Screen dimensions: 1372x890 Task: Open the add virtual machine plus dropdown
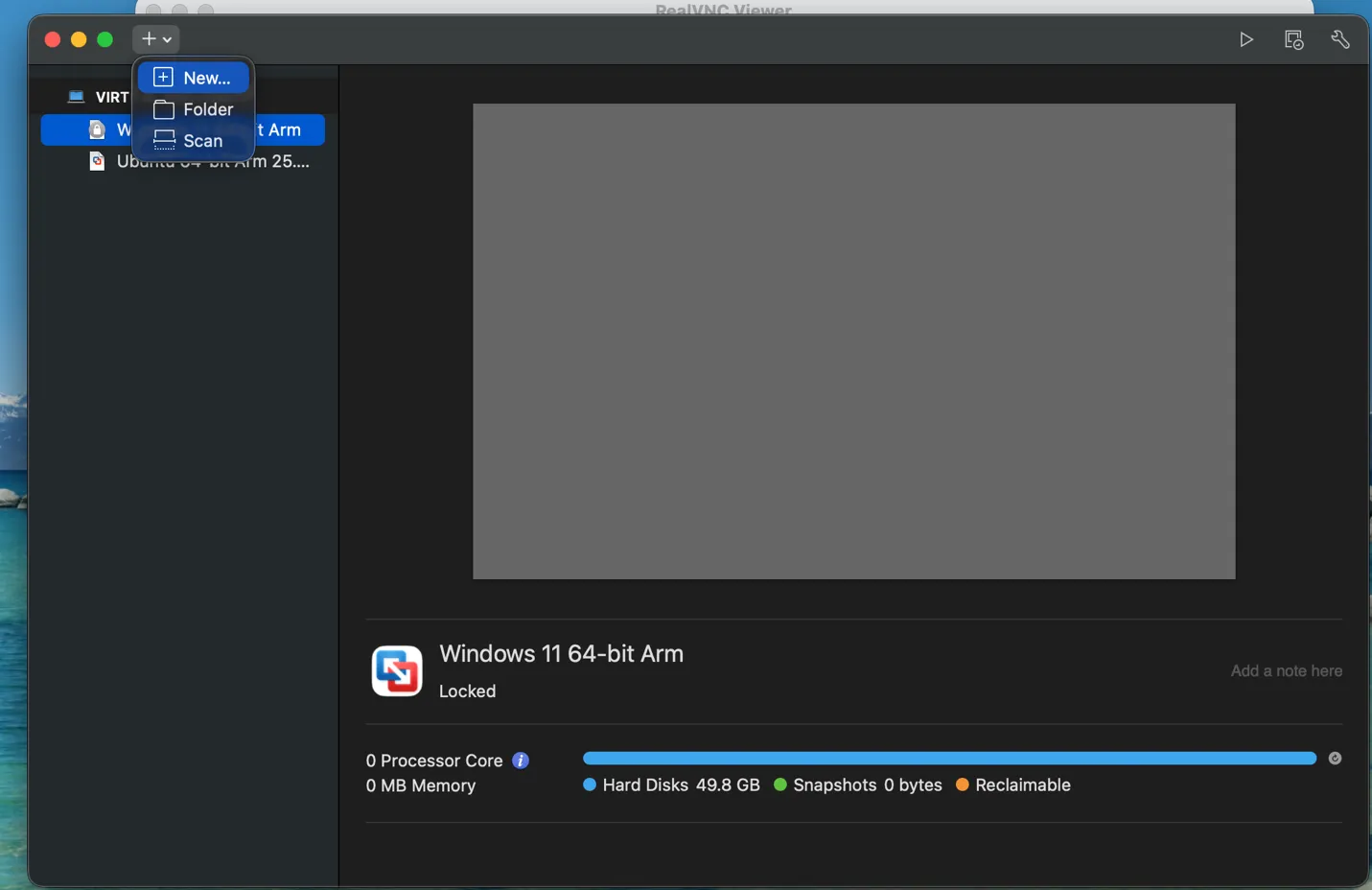(156, 39)
